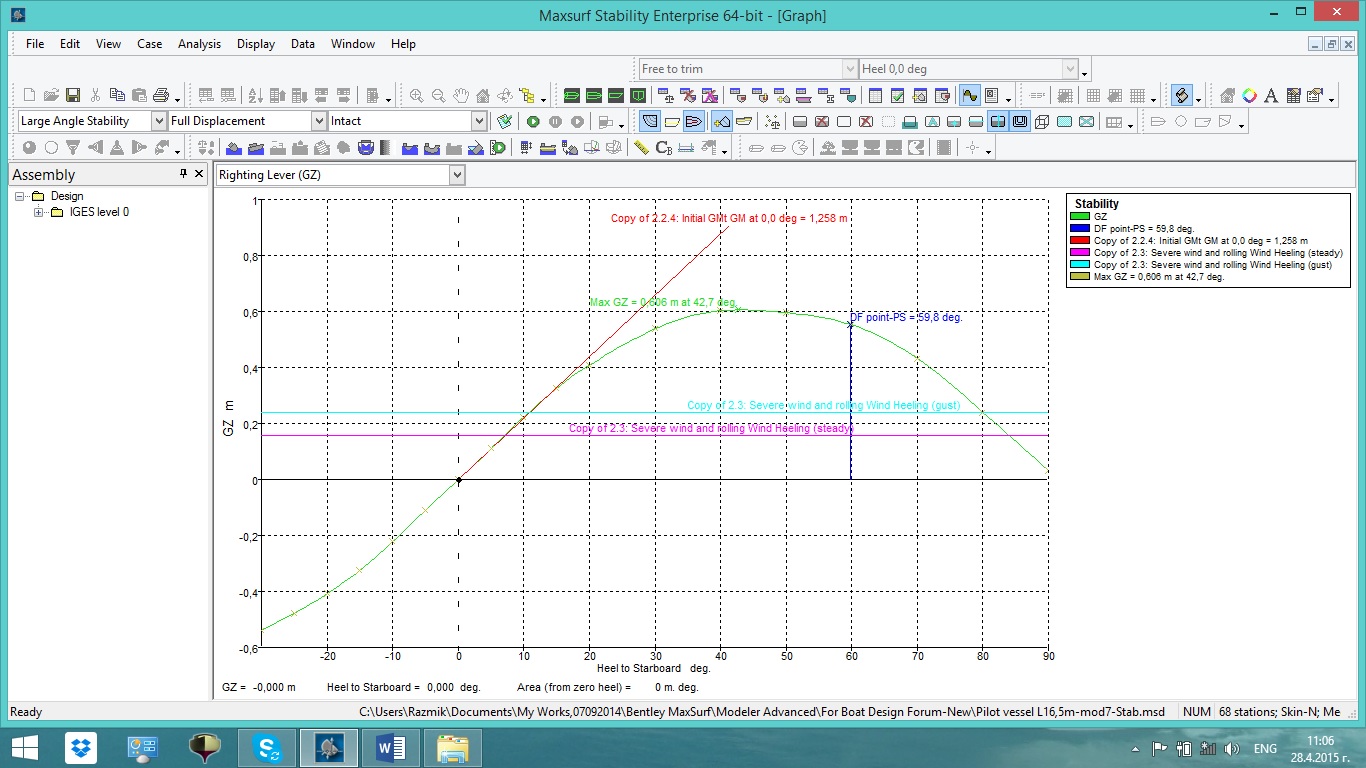Open the Righting Lever (GZ) graph dropdown
Screen dimensions: 1366x768
pyautogui.click(x=457, y=175)
